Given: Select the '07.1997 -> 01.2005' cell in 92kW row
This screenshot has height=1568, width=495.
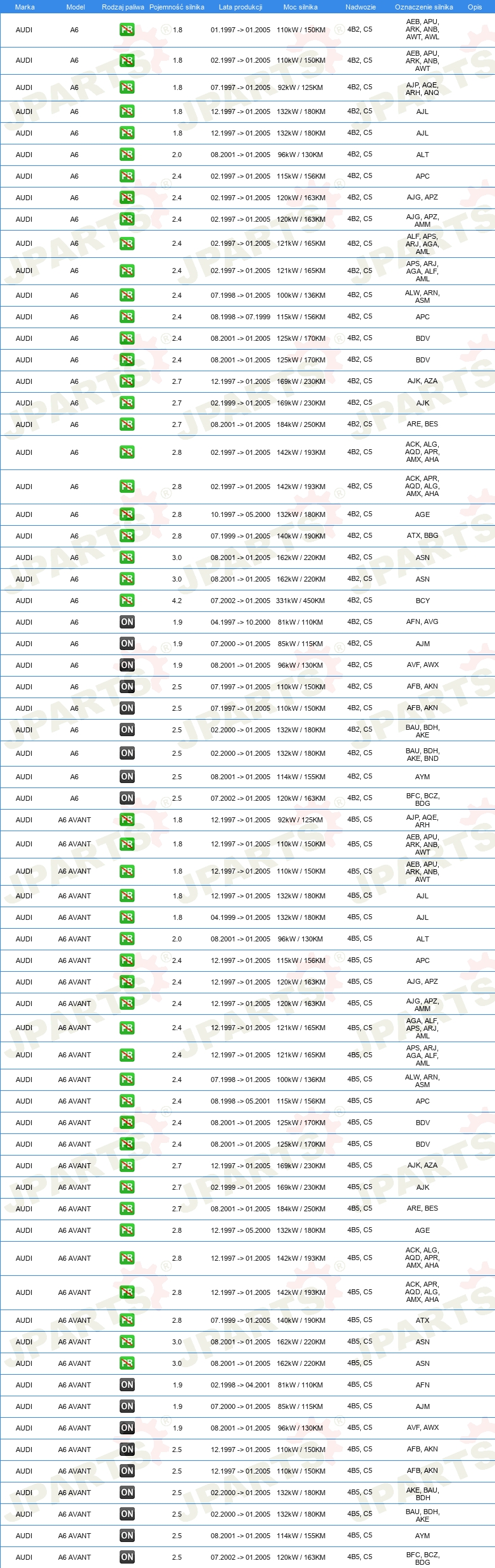Looking at the screenshot, I should tap(241, 87).
